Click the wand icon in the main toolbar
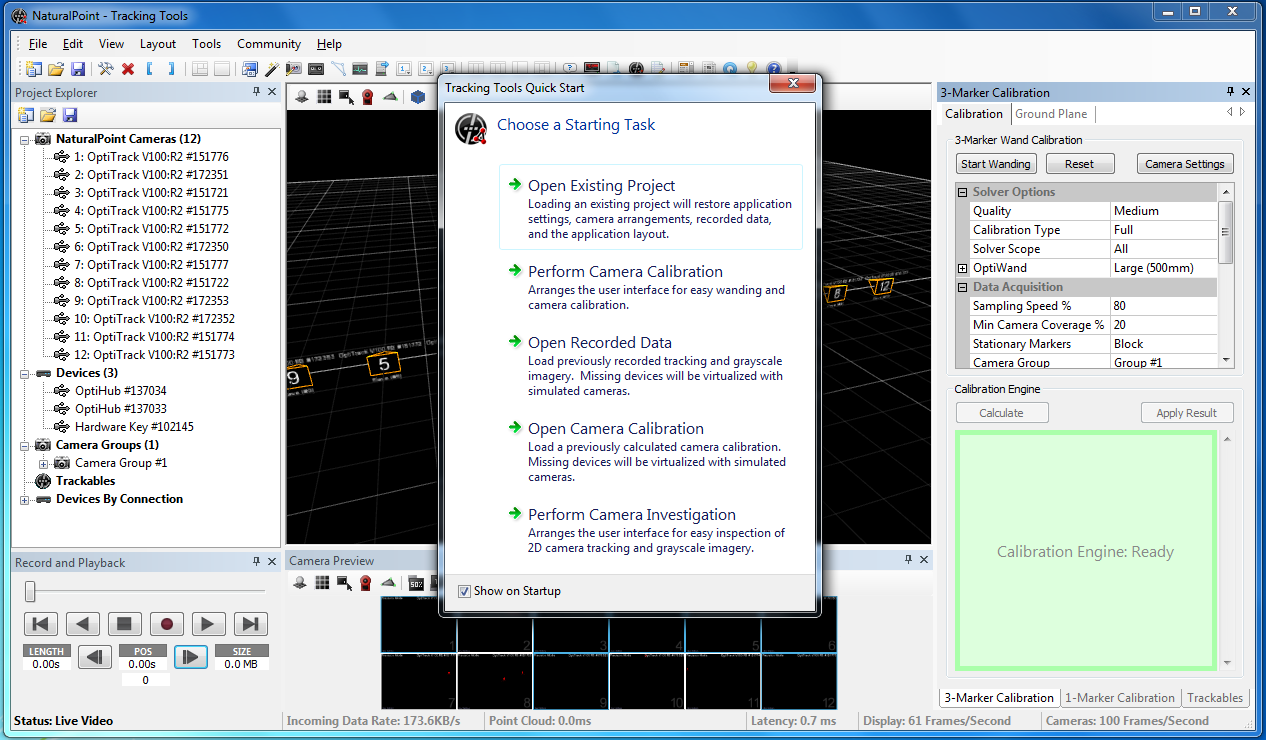The height and width of the screenshot is (740, 1266). point(270,69)
